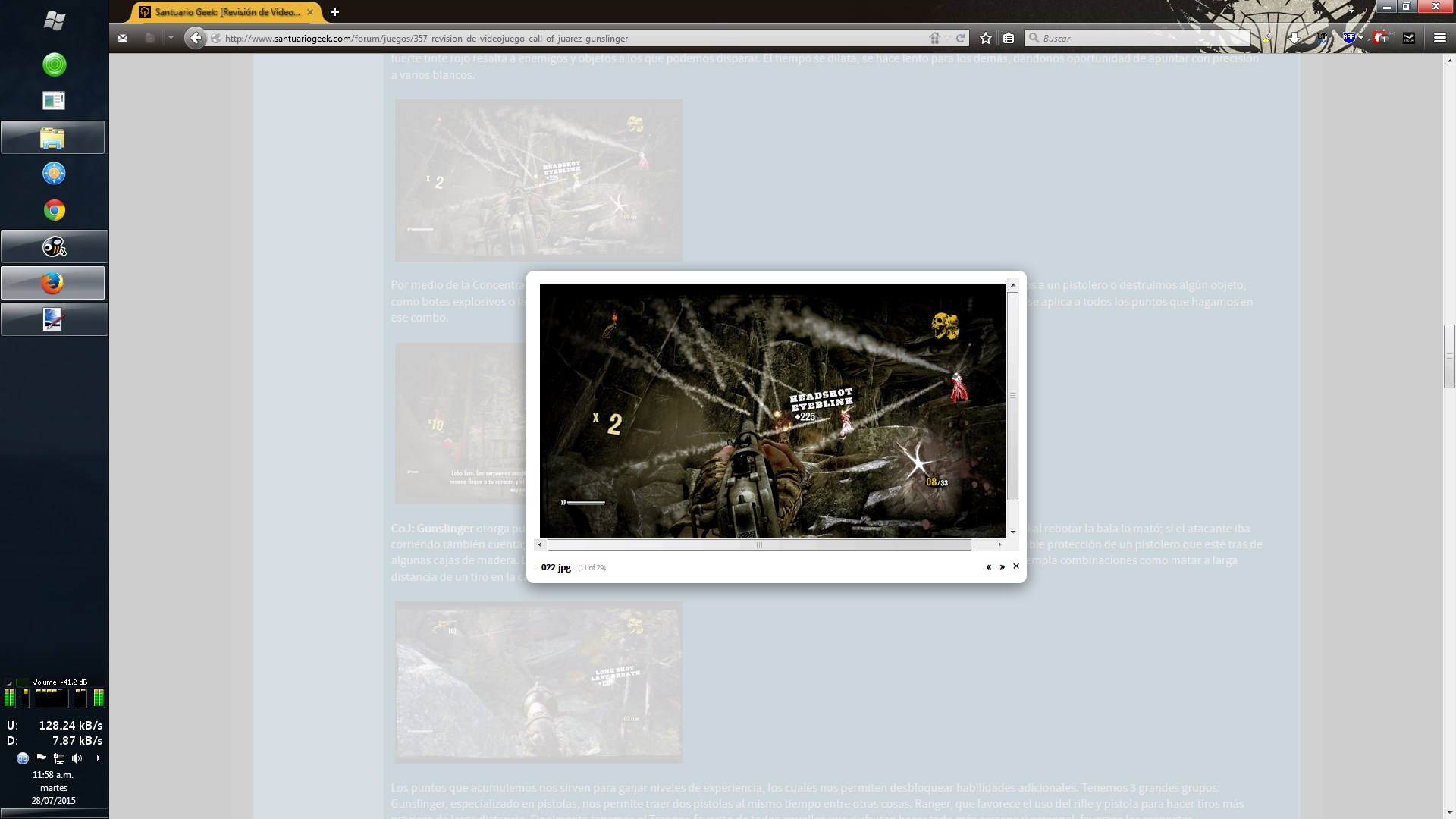The height and width of the screenshot is (819, 1456).
Task: Open the downloads arrow icon
Action: click(1295, 38)
